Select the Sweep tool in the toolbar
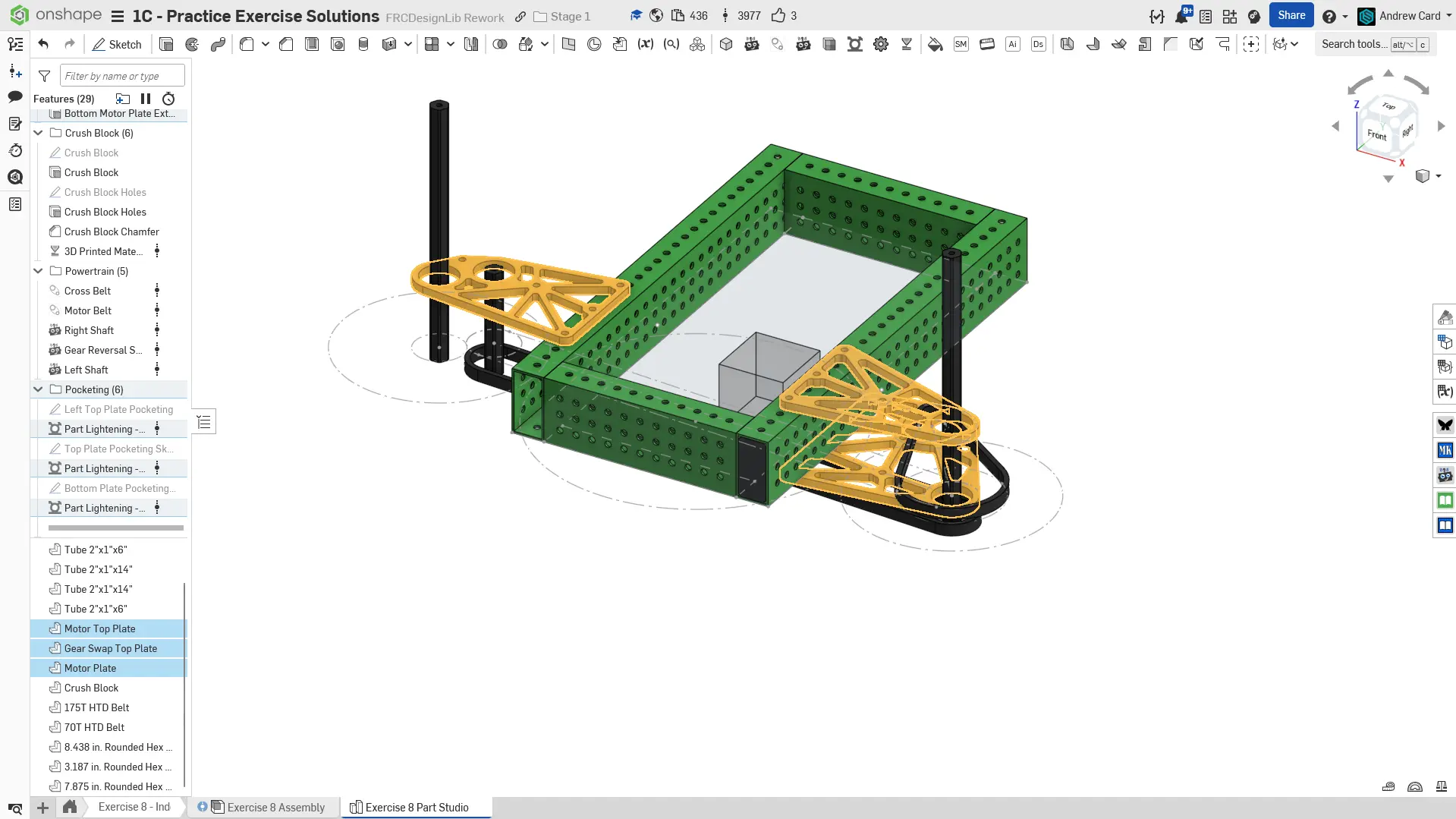The image size is (1456, 819). pyautogui.click(x=218, y=44)
